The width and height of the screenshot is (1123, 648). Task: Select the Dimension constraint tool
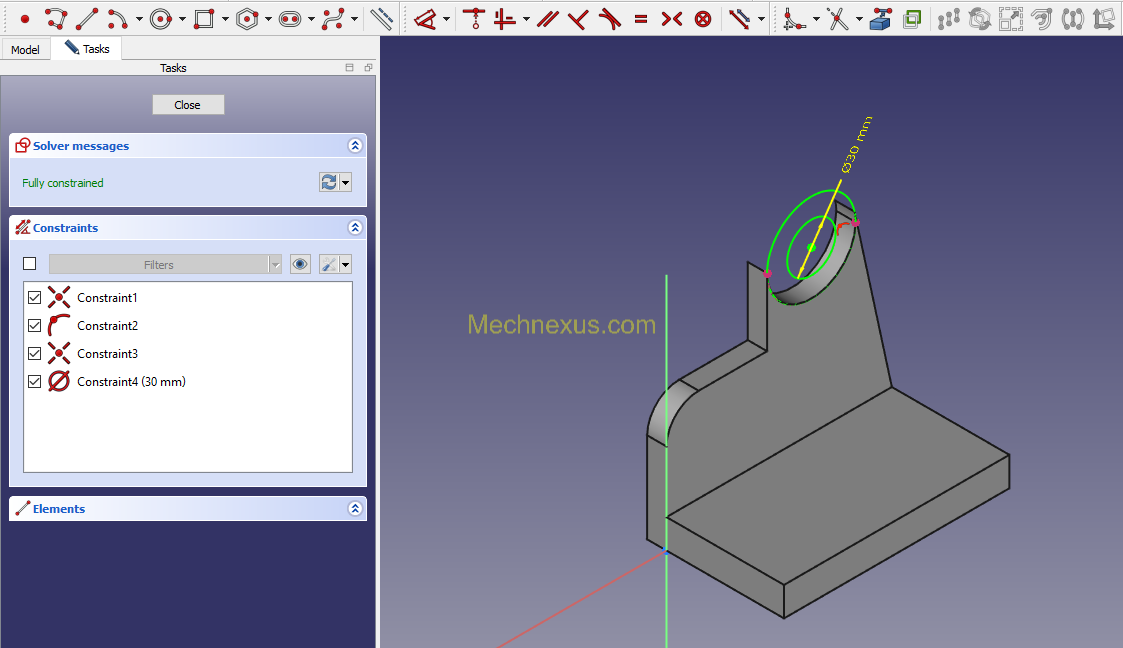click(x=425, y=19)
